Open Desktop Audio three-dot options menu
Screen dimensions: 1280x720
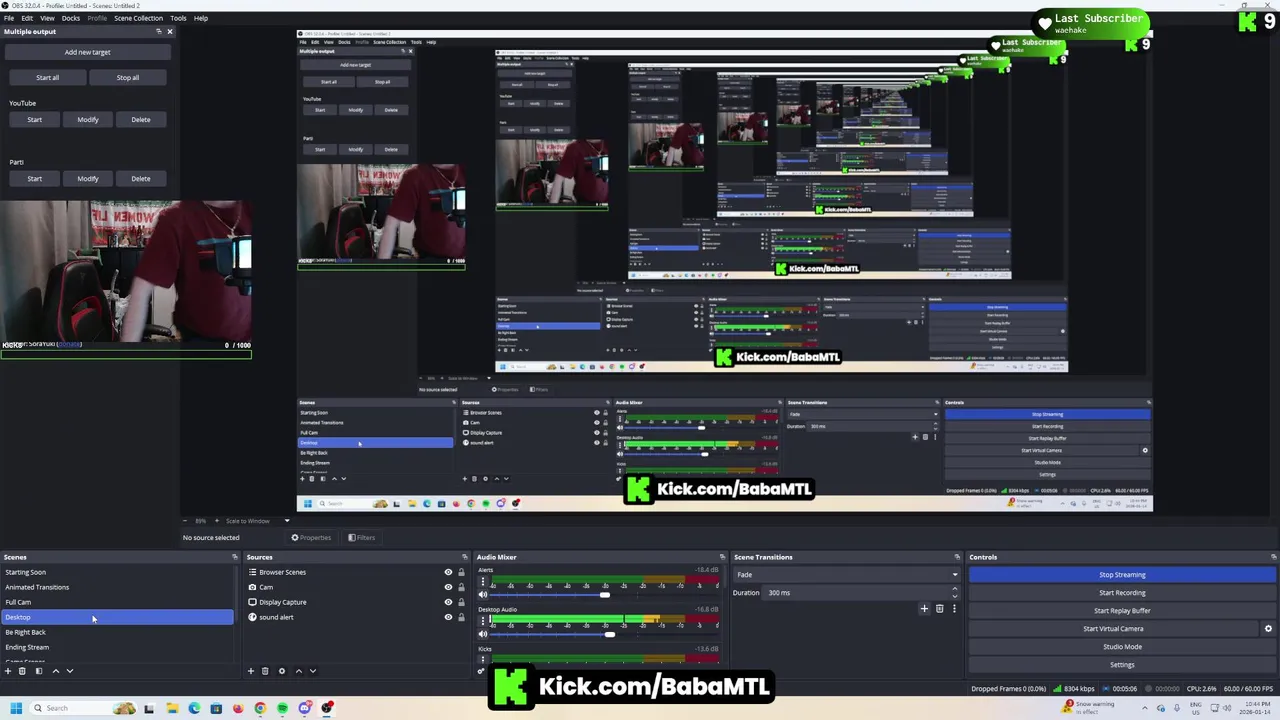pyautogui.click(x=483, y=621)
